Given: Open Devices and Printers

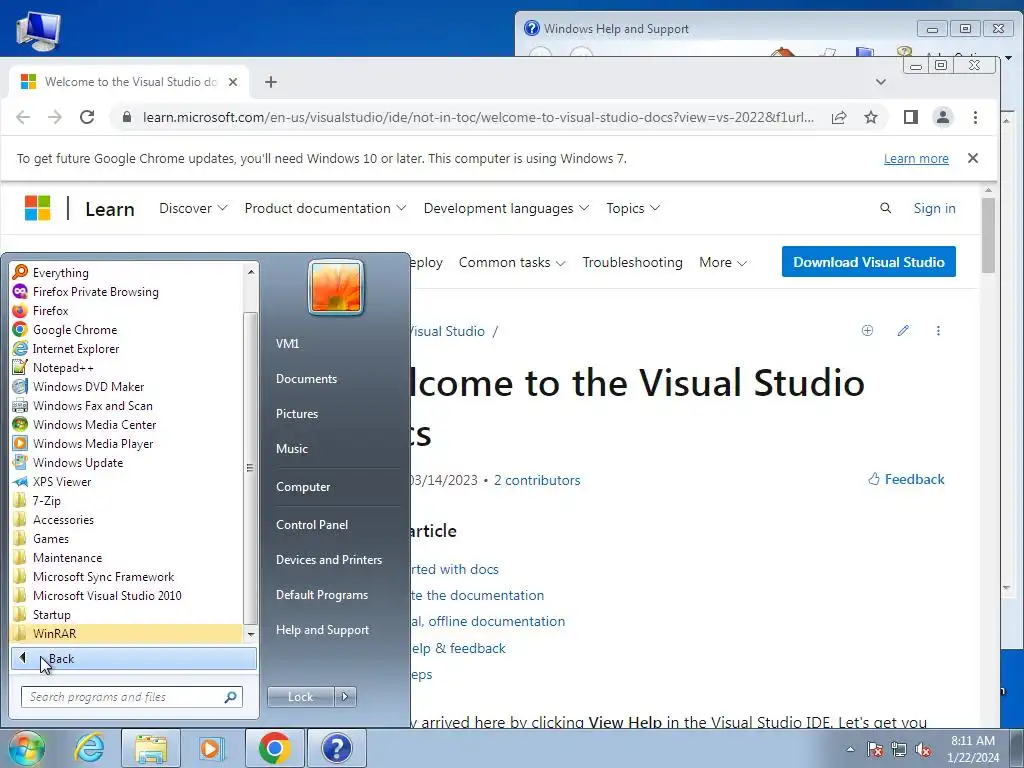Looking at the screenshot, I should [x=328, y=560].
